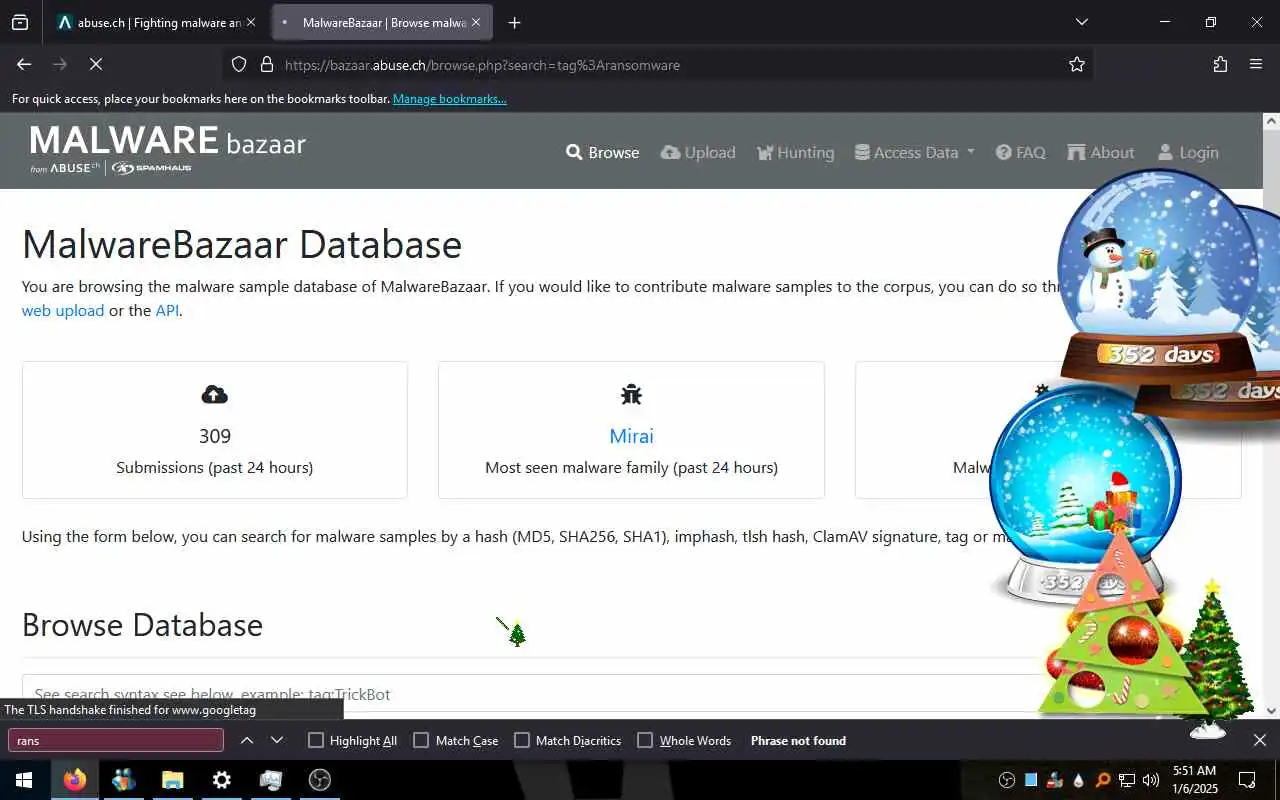Open the list all tabs chevron
The height and width of the screenshot is (800, 1280).
pyautogui.click(x=1081, y=22)
